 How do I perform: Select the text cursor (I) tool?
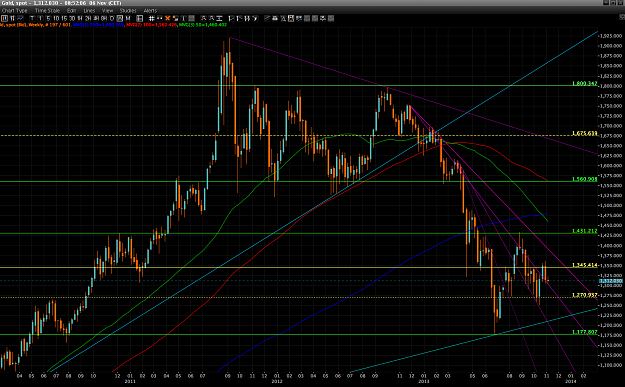[183, 18]
